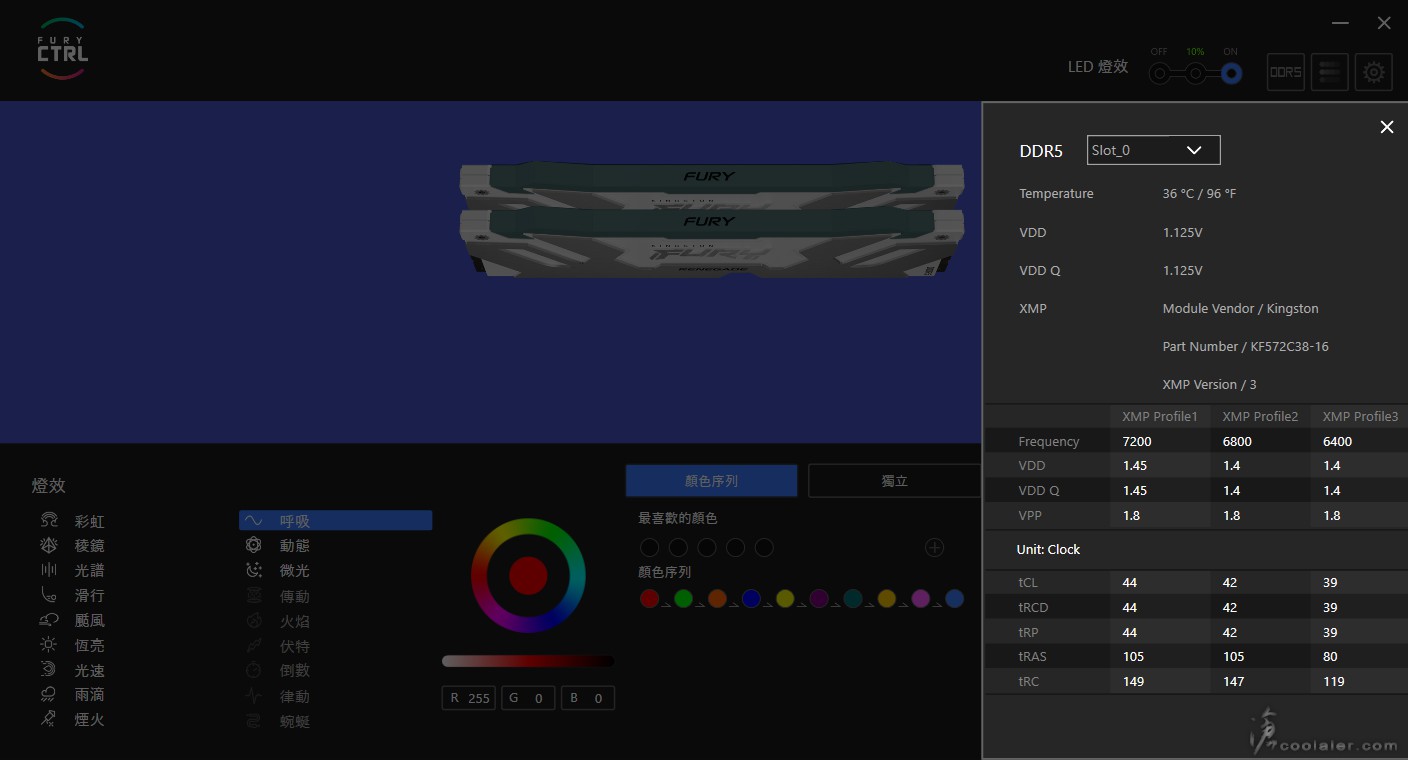Switch to the 獨立 tab
1408x760 pixels.
tap(894, 481)
